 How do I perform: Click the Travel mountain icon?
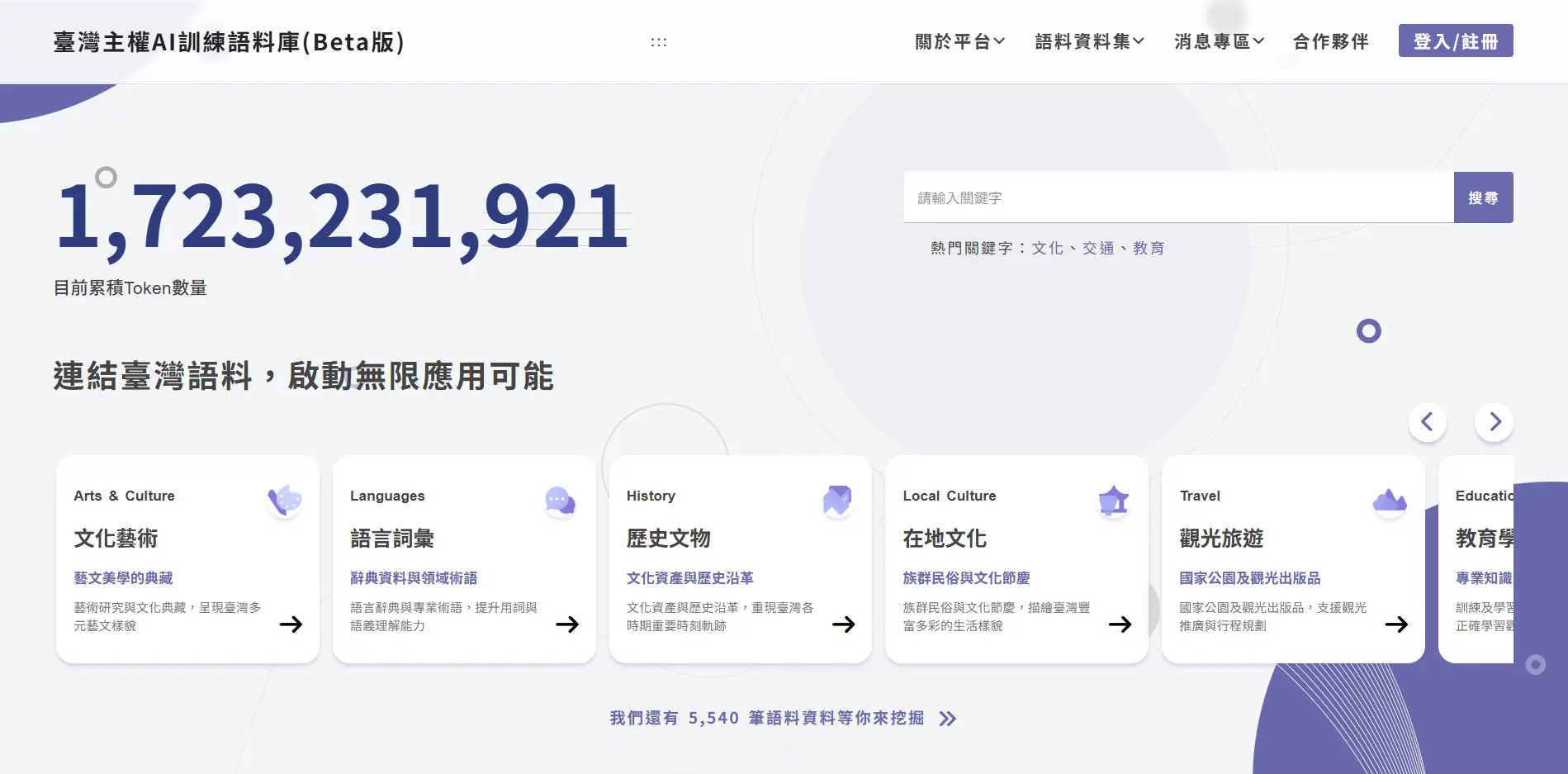click(x=1390, y=501)
